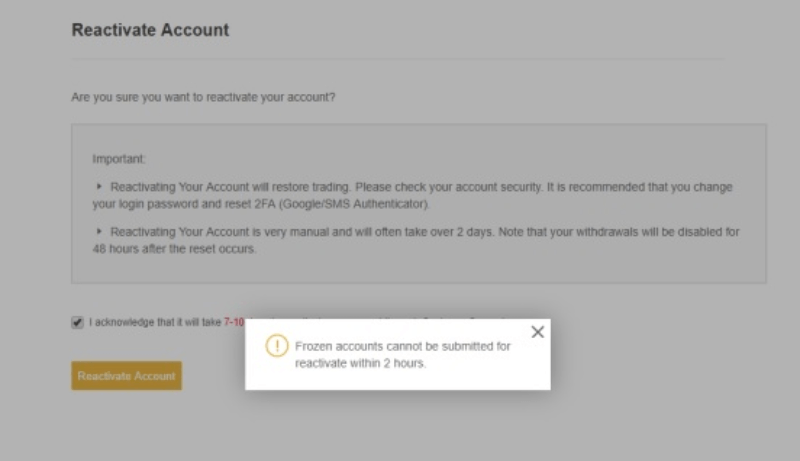Click 'reactivate within 2 hours' popup line
The width and height of the screenshot is (800, 461).
click(360, 363)
